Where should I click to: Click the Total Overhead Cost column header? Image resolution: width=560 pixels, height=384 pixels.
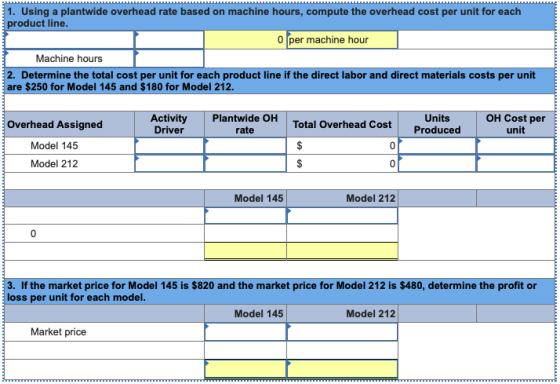(x=342, y=124)
